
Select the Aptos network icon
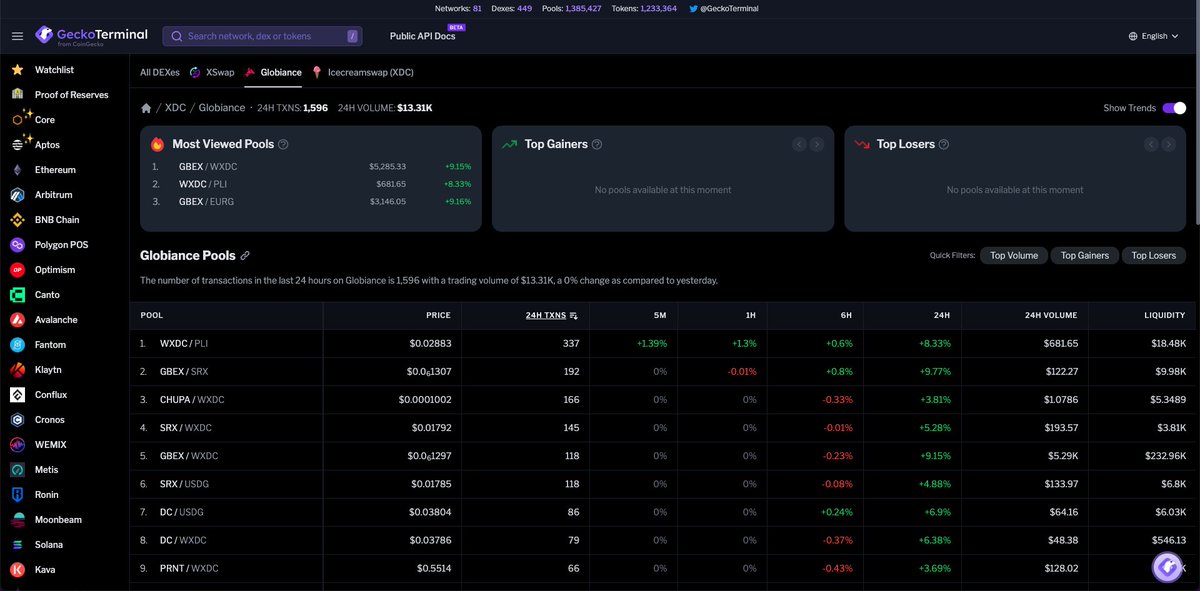(17, 144)
